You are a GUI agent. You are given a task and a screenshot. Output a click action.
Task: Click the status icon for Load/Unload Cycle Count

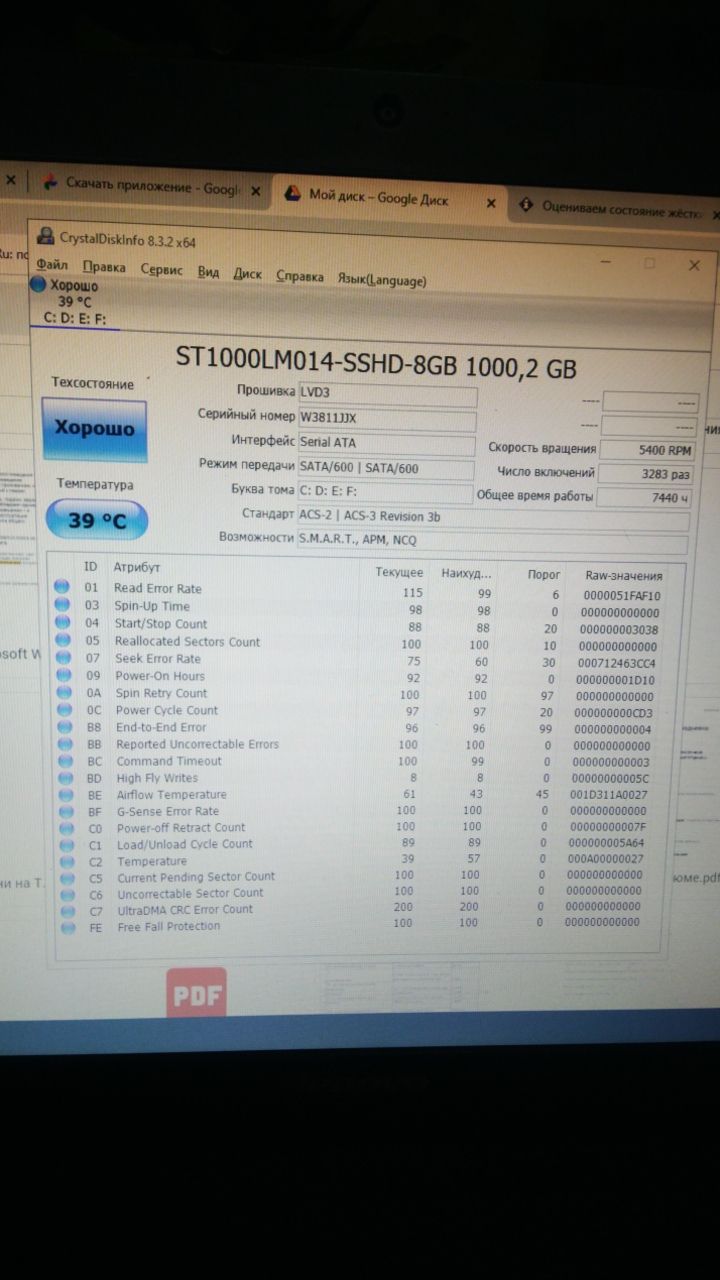pyautogui.click(x=67, y=845)
